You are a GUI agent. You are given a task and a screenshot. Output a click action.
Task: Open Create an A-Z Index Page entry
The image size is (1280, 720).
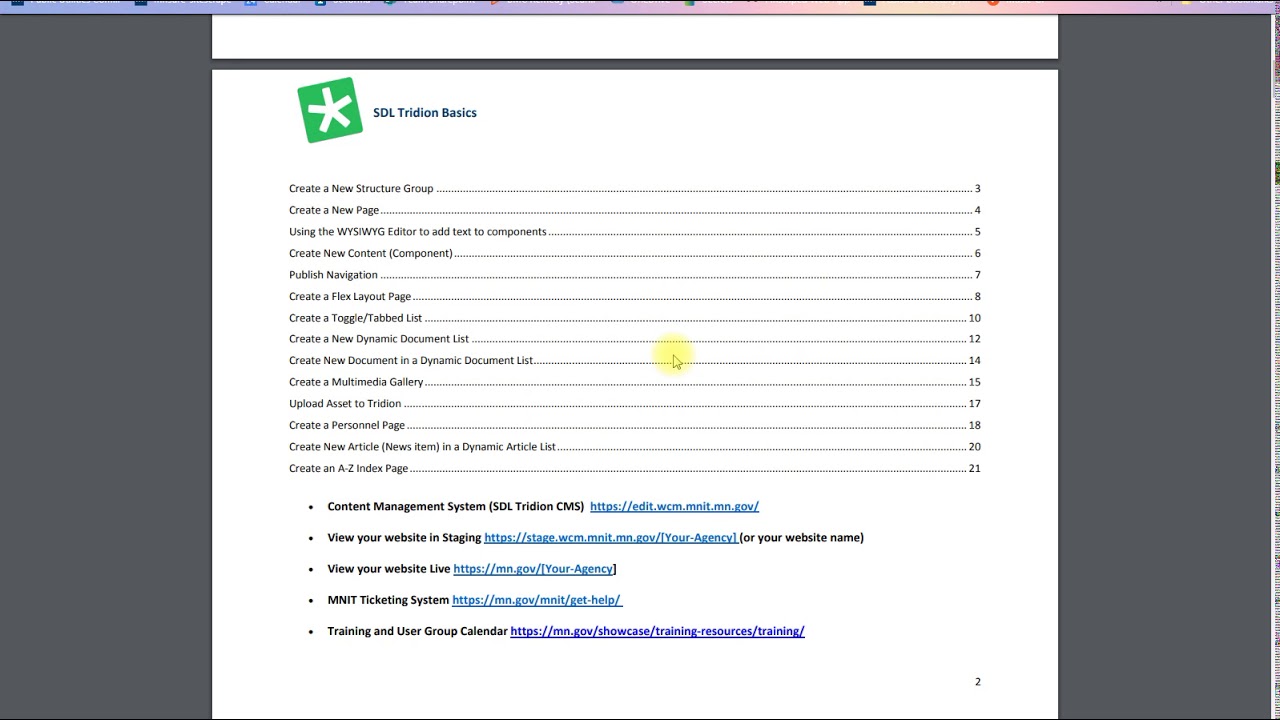634,468
